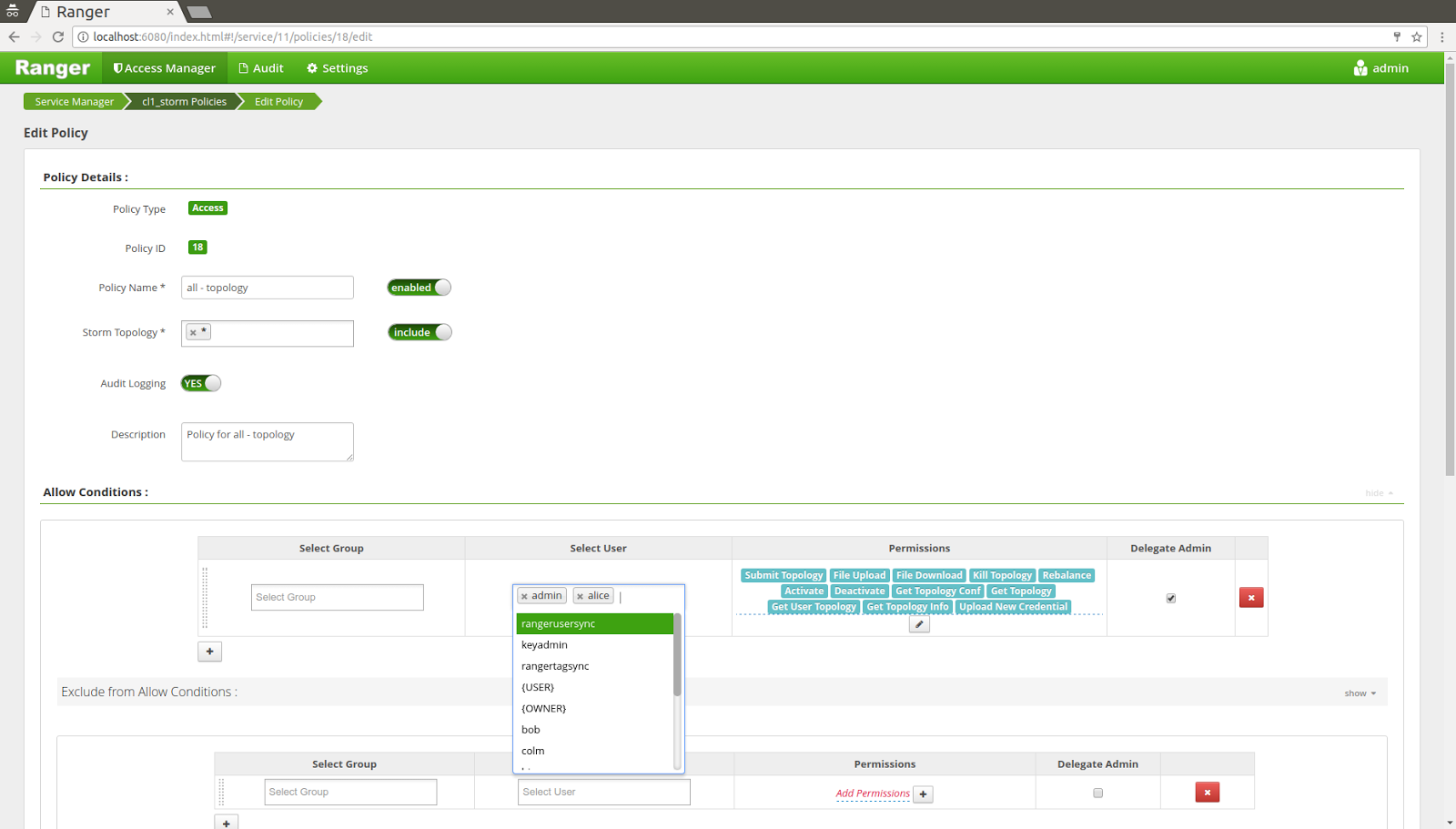Screen dimensions: 1456x829
Task: Click the pencil icon to edit Permissions
Action: [x=919, y=624]
